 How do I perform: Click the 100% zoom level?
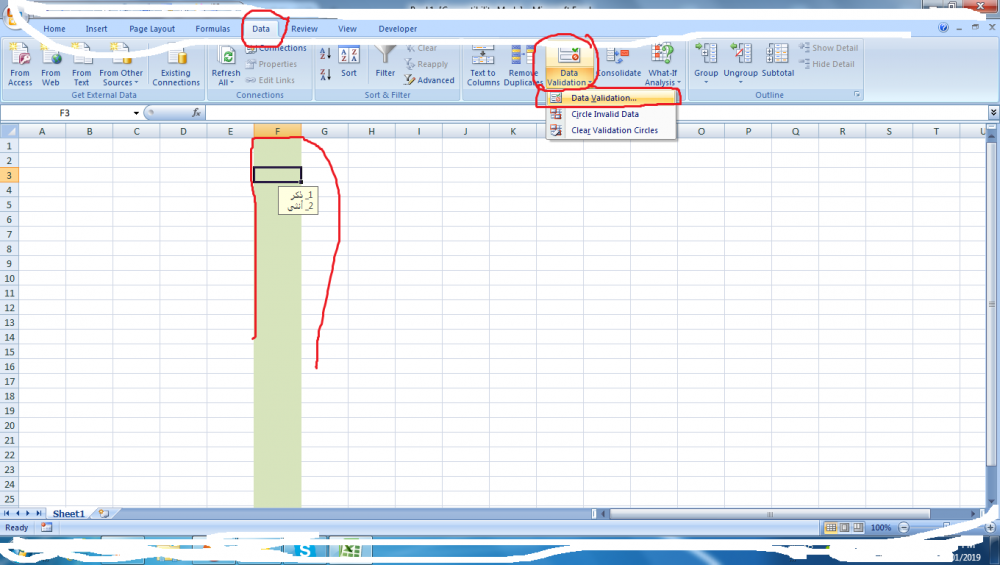[x=881, y=527]
